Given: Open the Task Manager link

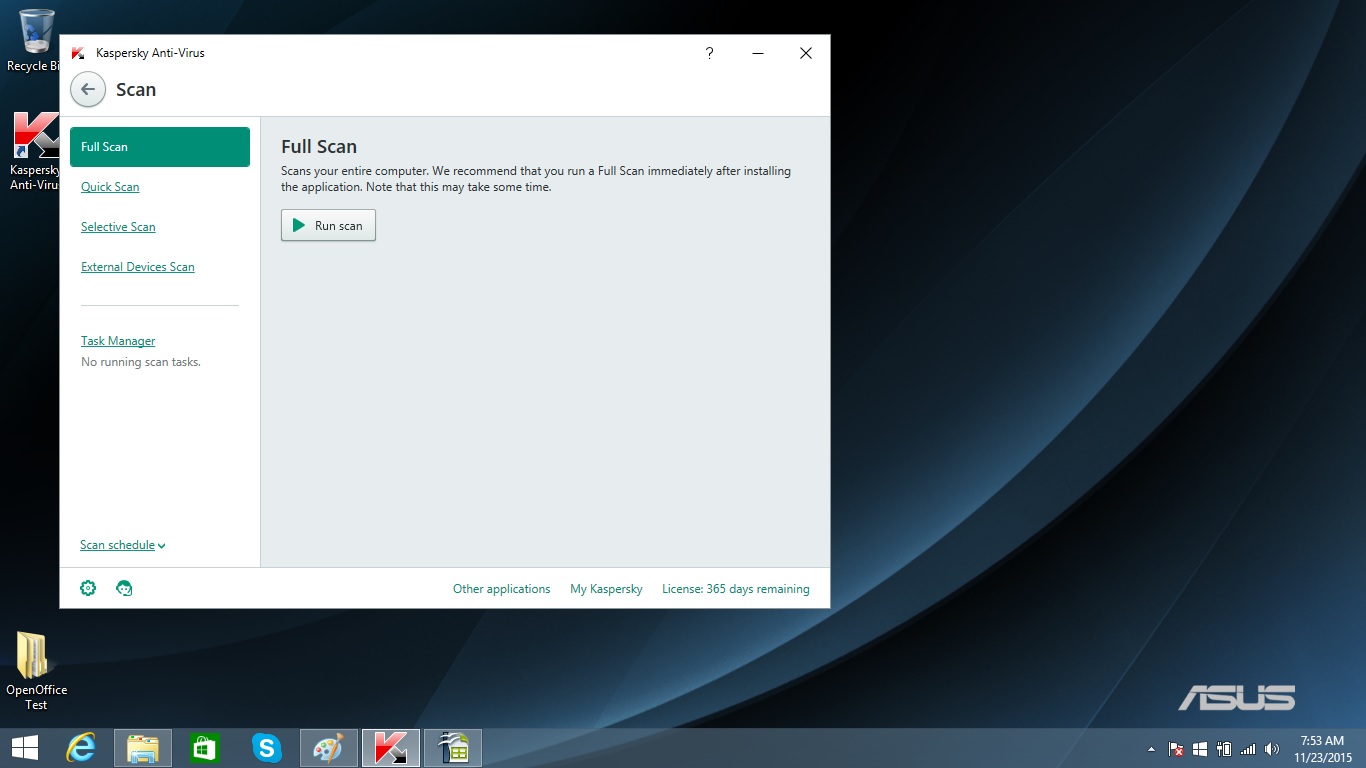Looking at the screenshot, I should coord(118,341).
